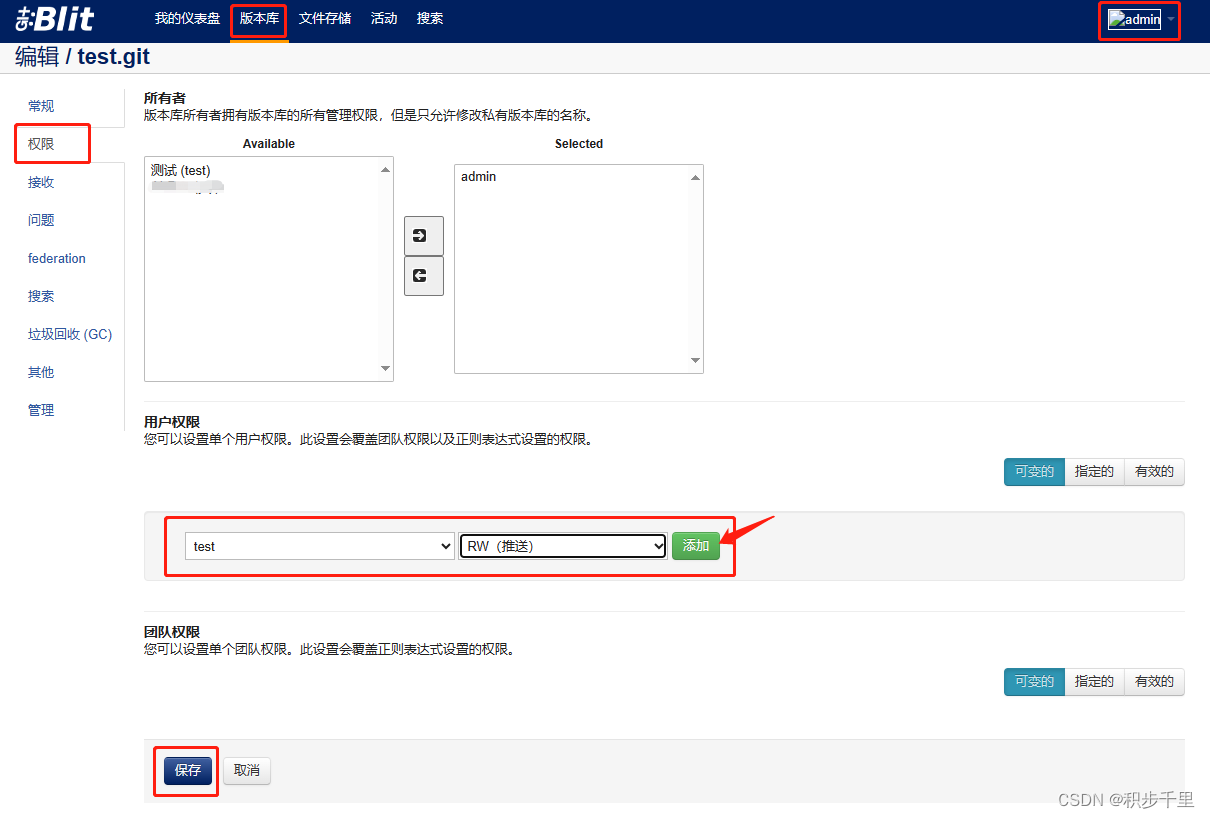
Task: Switch to the federation settings tab
Action: 57,258
